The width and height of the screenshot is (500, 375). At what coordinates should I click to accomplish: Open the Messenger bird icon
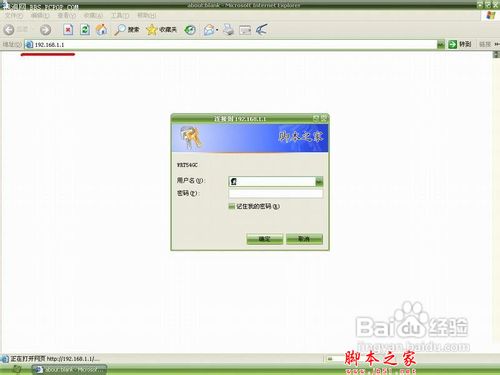tap(262, 30)
